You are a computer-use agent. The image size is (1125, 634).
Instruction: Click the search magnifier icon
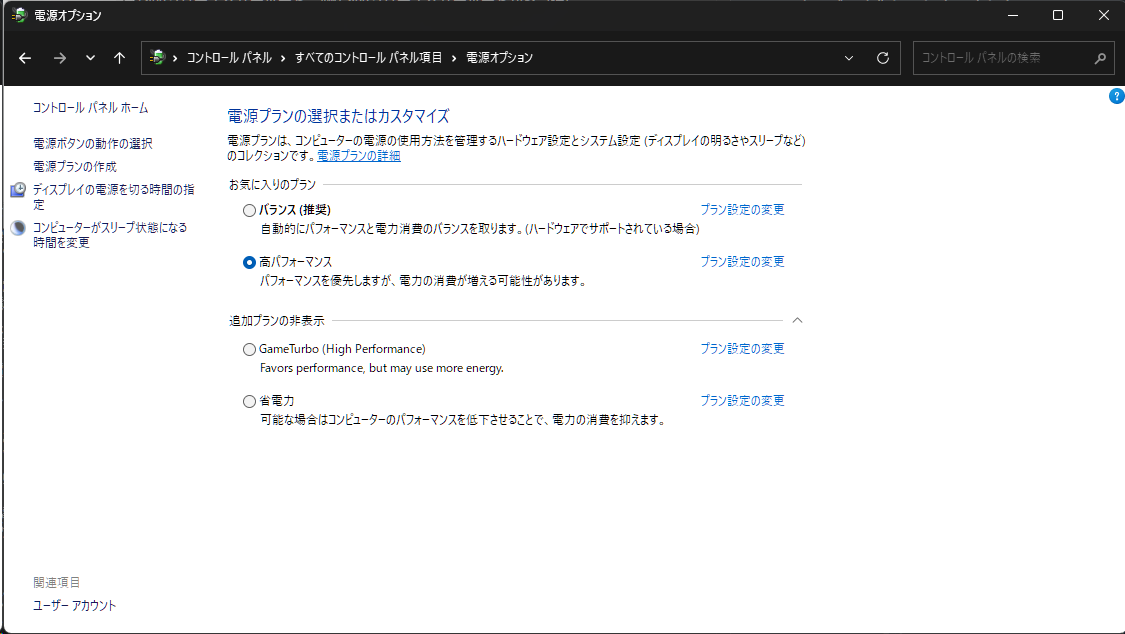click(x=1100, y=58)
